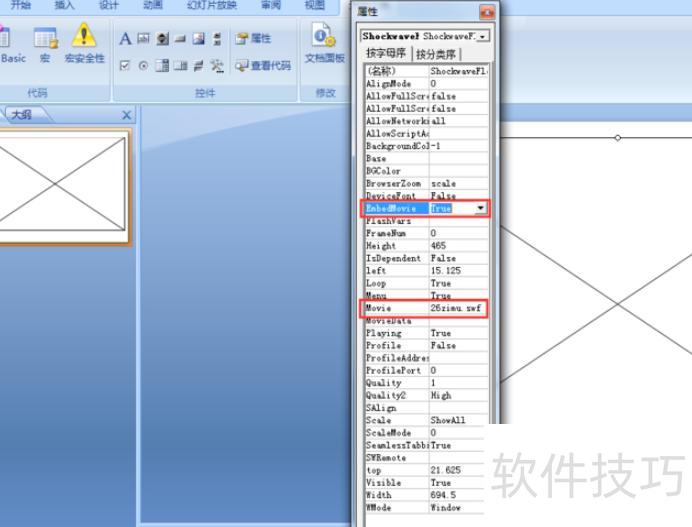Switch to the 动画 ribbon tab
The height and width of the screenshot is (527, 692).
click(153, 5)
